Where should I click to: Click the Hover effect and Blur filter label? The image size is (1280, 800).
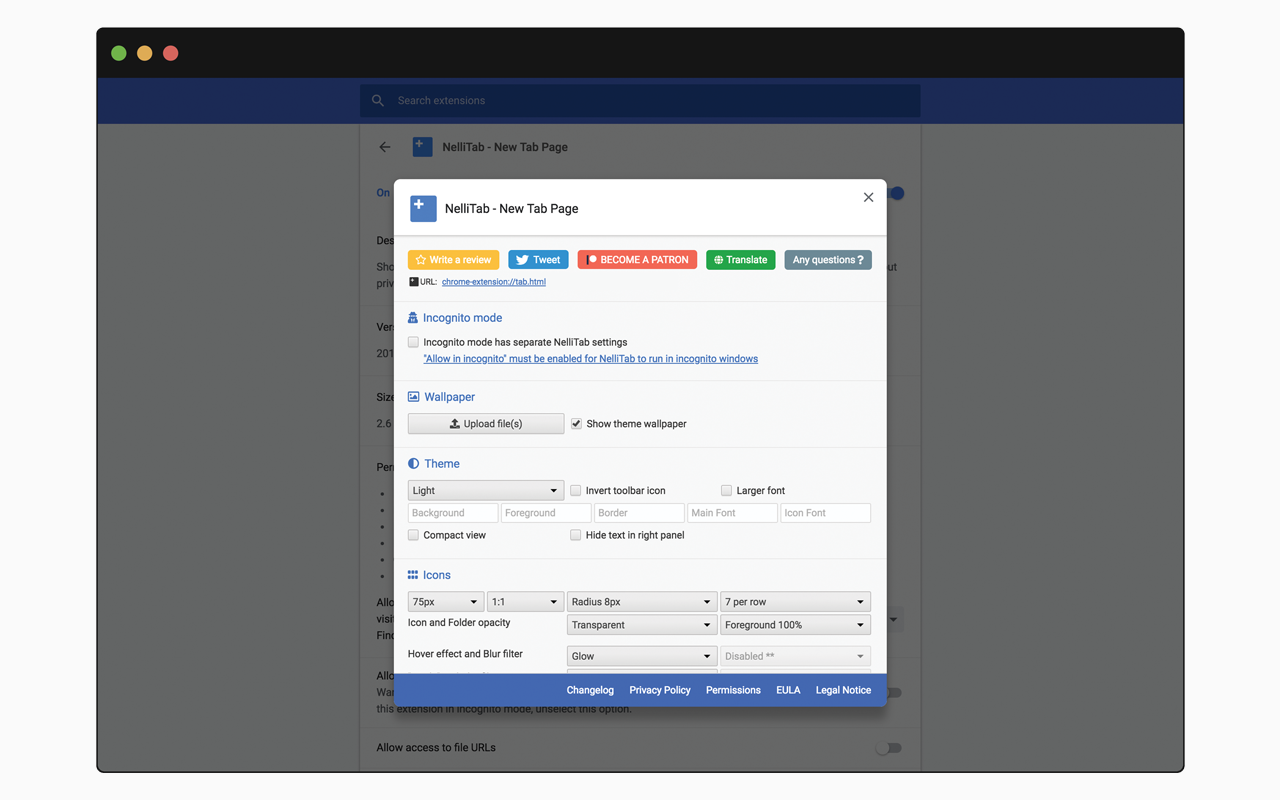[x=465, y=654]
